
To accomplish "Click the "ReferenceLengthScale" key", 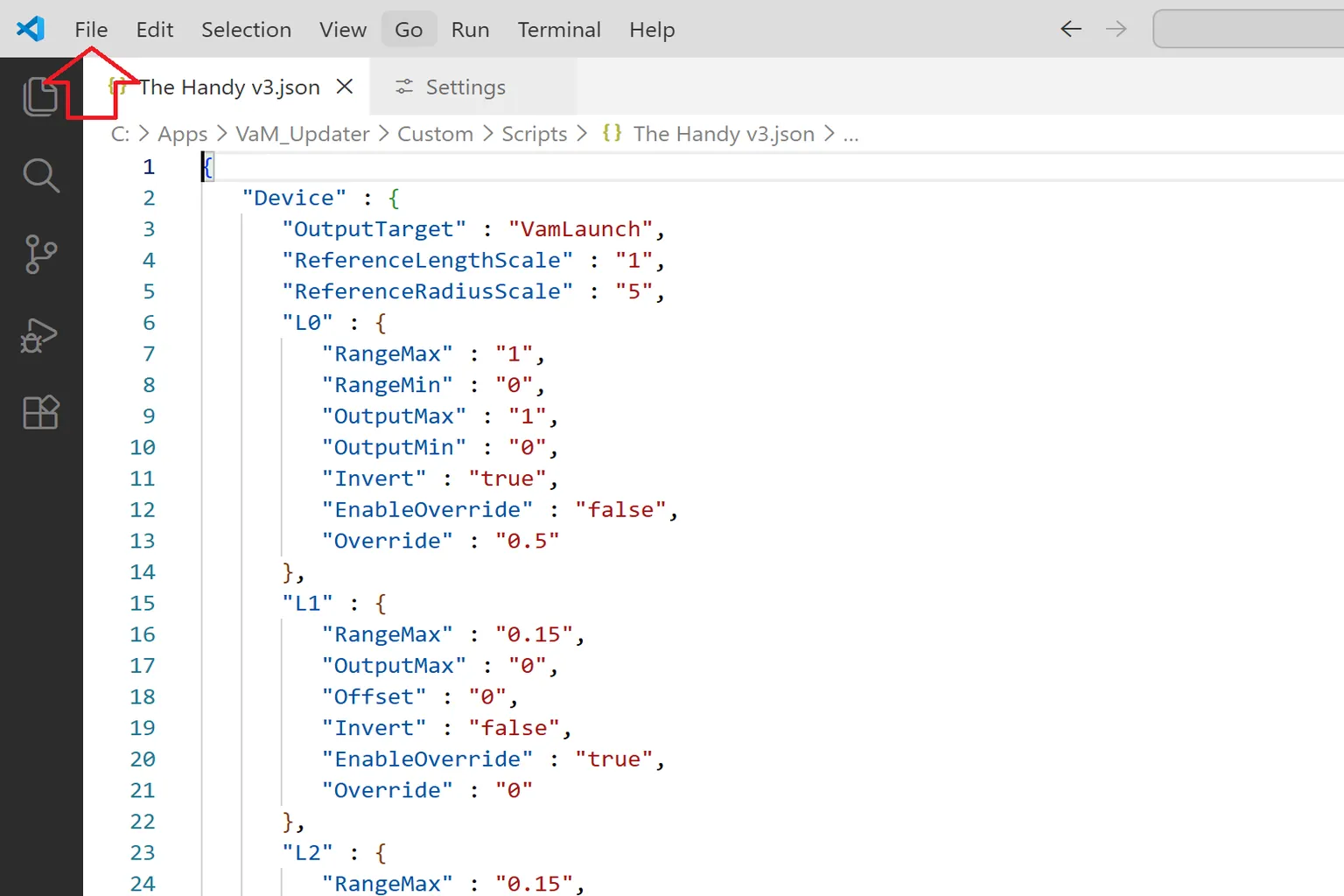I will 427,261.
